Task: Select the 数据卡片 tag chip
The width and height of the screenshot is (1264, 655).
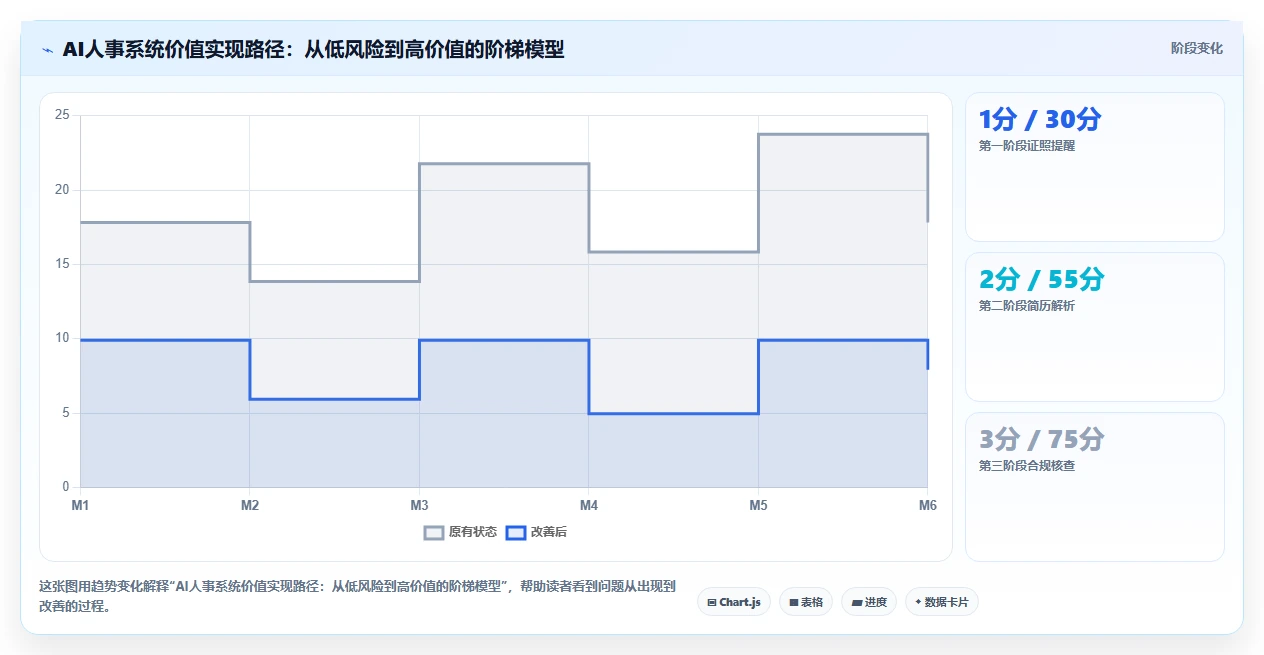Action: point(941,602)
